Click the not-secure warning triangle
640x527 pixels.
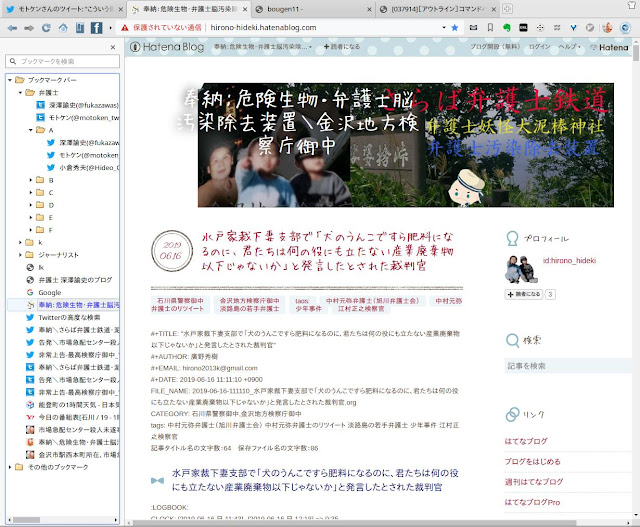click(124, 28)
